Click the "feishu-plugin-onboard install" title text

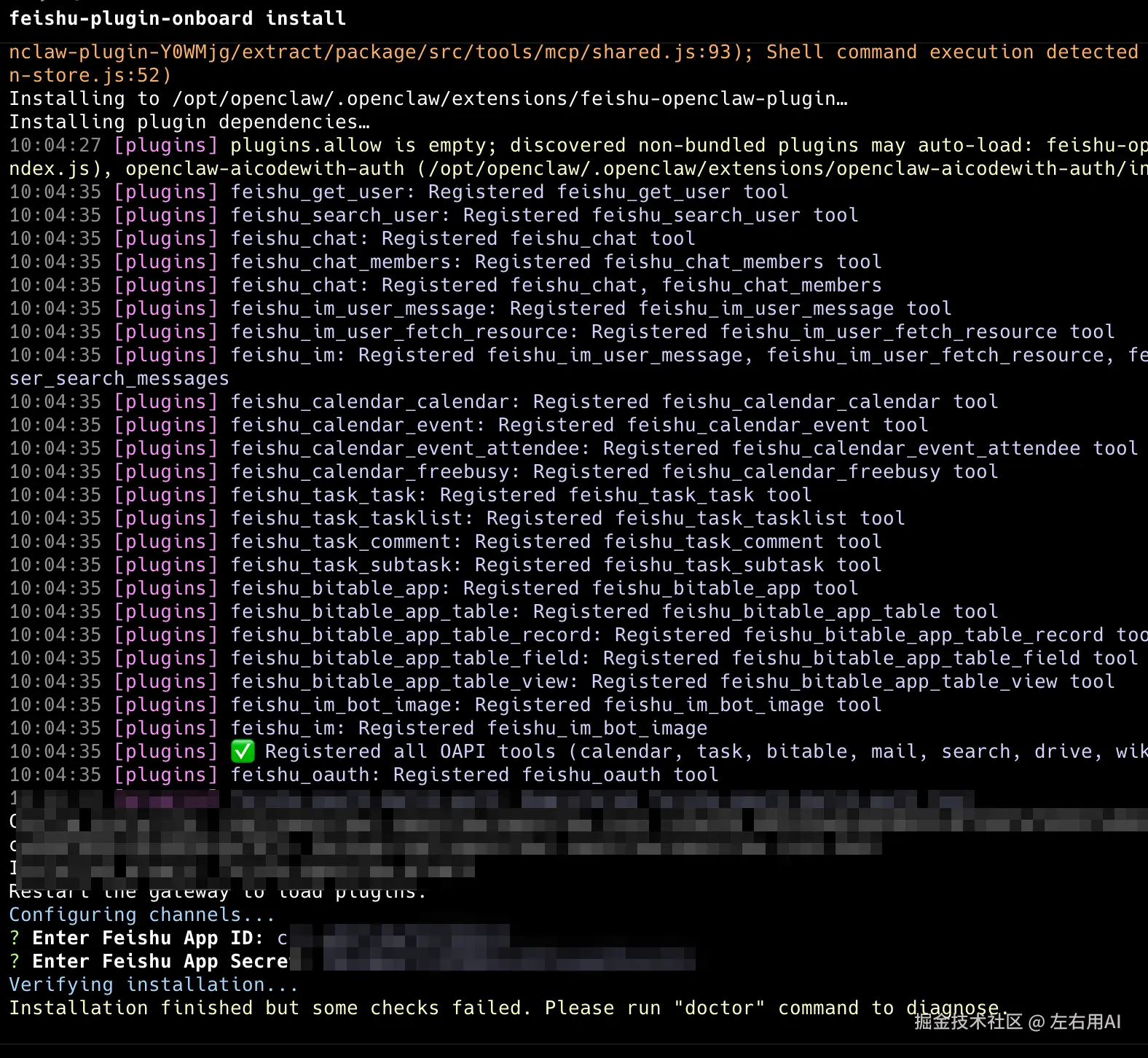[x=178, y=18]
